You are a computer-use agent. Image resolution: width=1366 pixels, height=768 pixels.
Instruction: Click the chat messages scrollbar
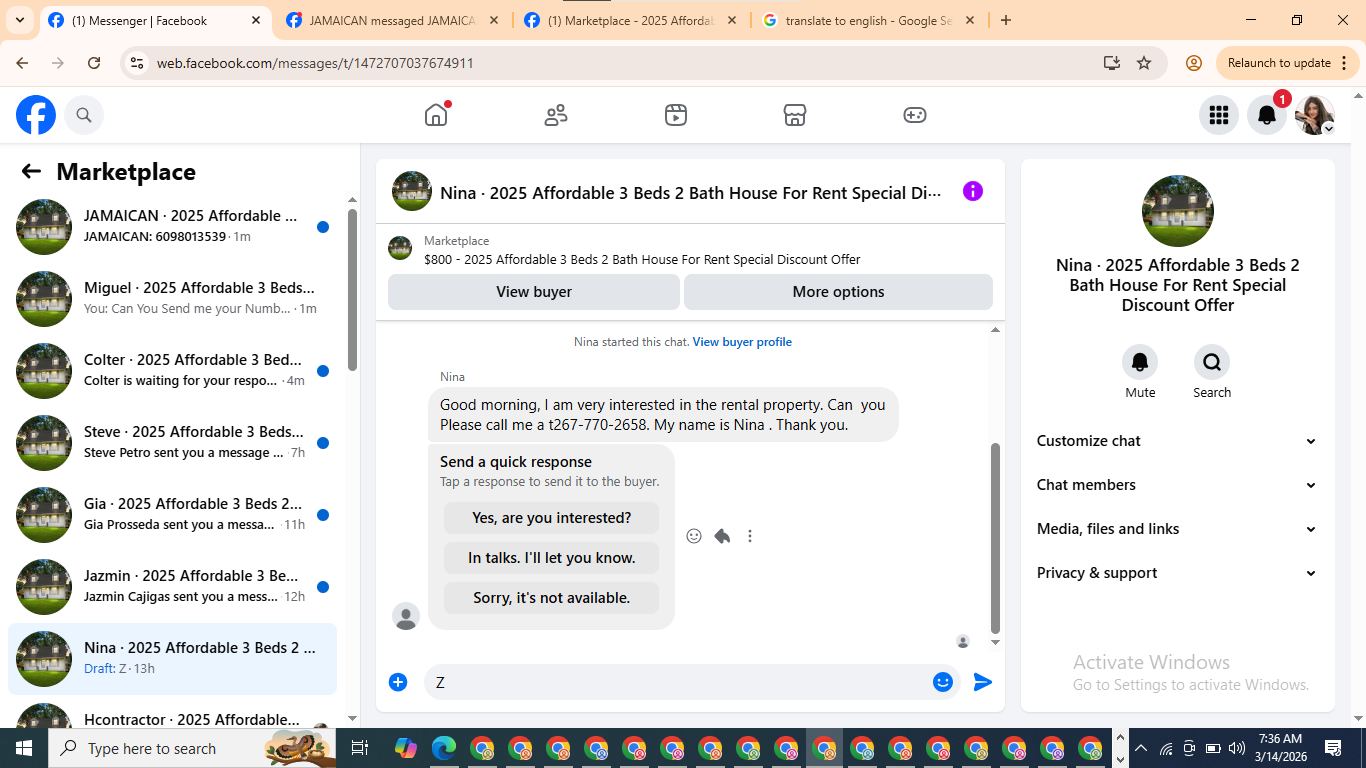(995, 538)
